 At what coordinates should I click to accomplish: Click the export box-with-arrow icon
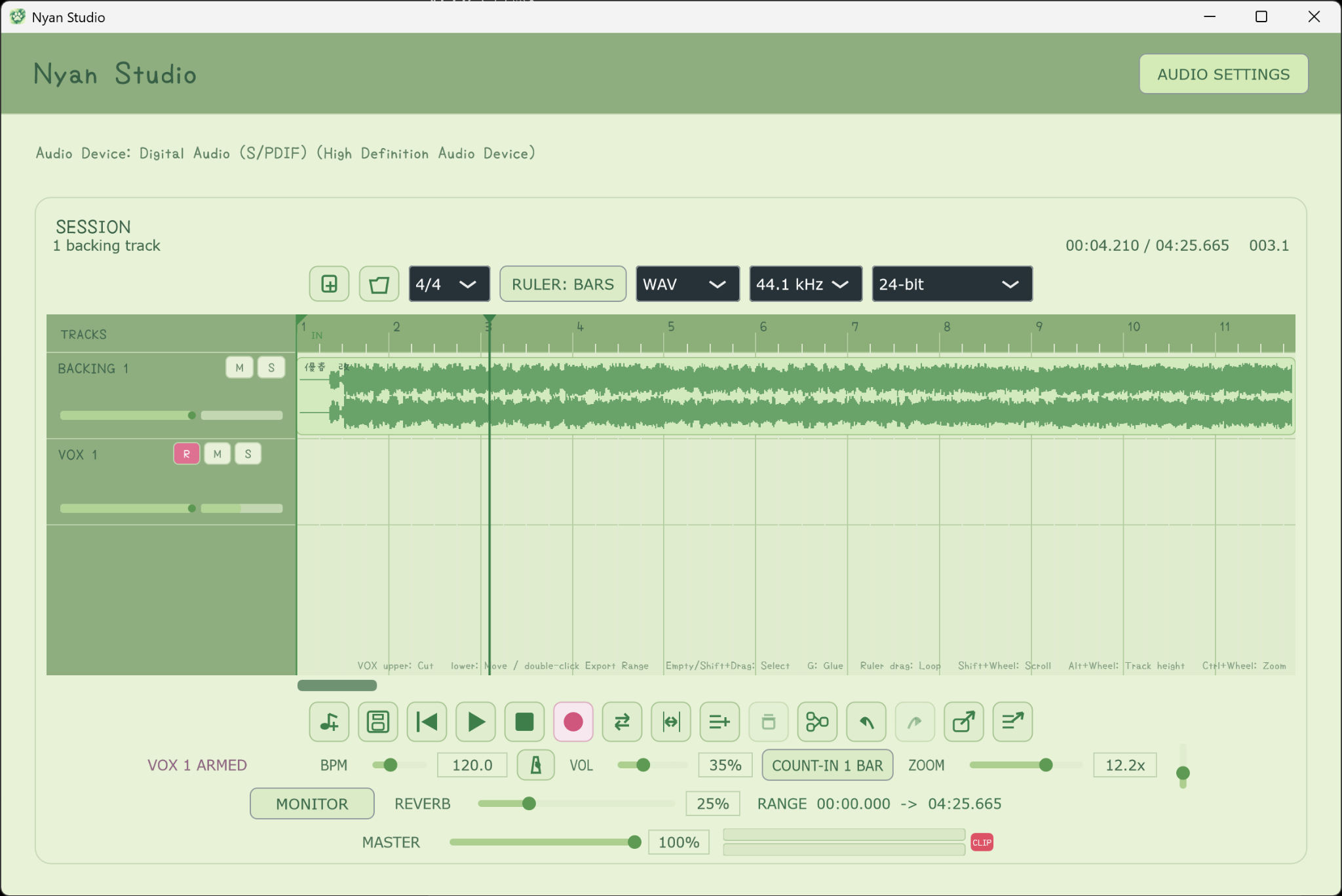click(x=964, y=722)
